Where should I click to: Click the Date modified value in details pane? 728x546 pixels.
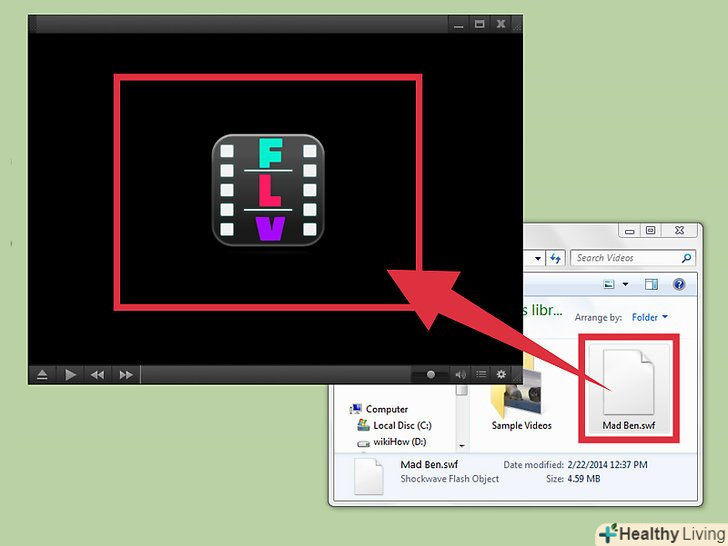tap(607, 465)
